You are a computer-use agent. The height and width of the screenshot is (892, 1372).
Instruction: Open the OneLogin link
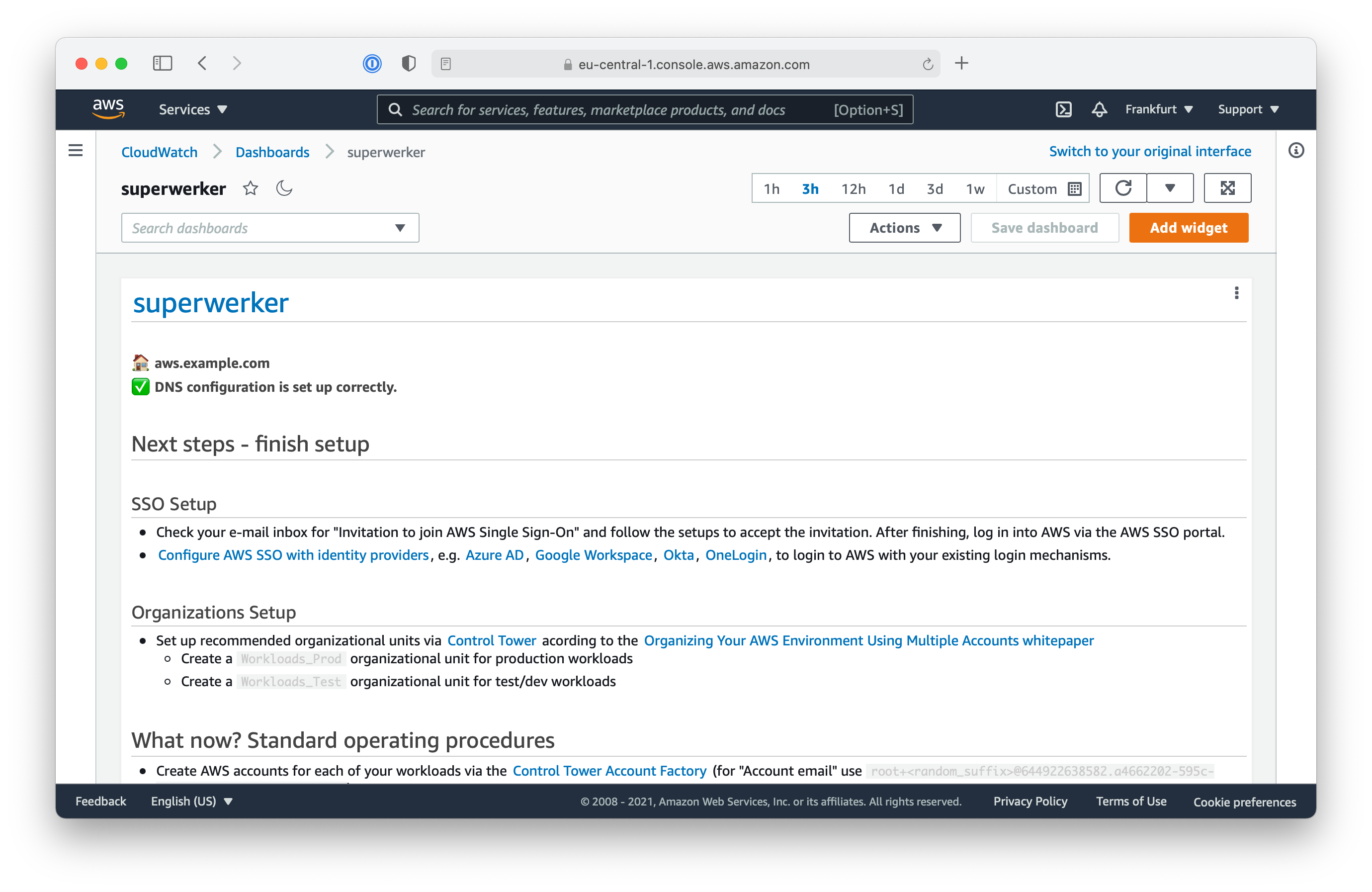pos(736,555)
